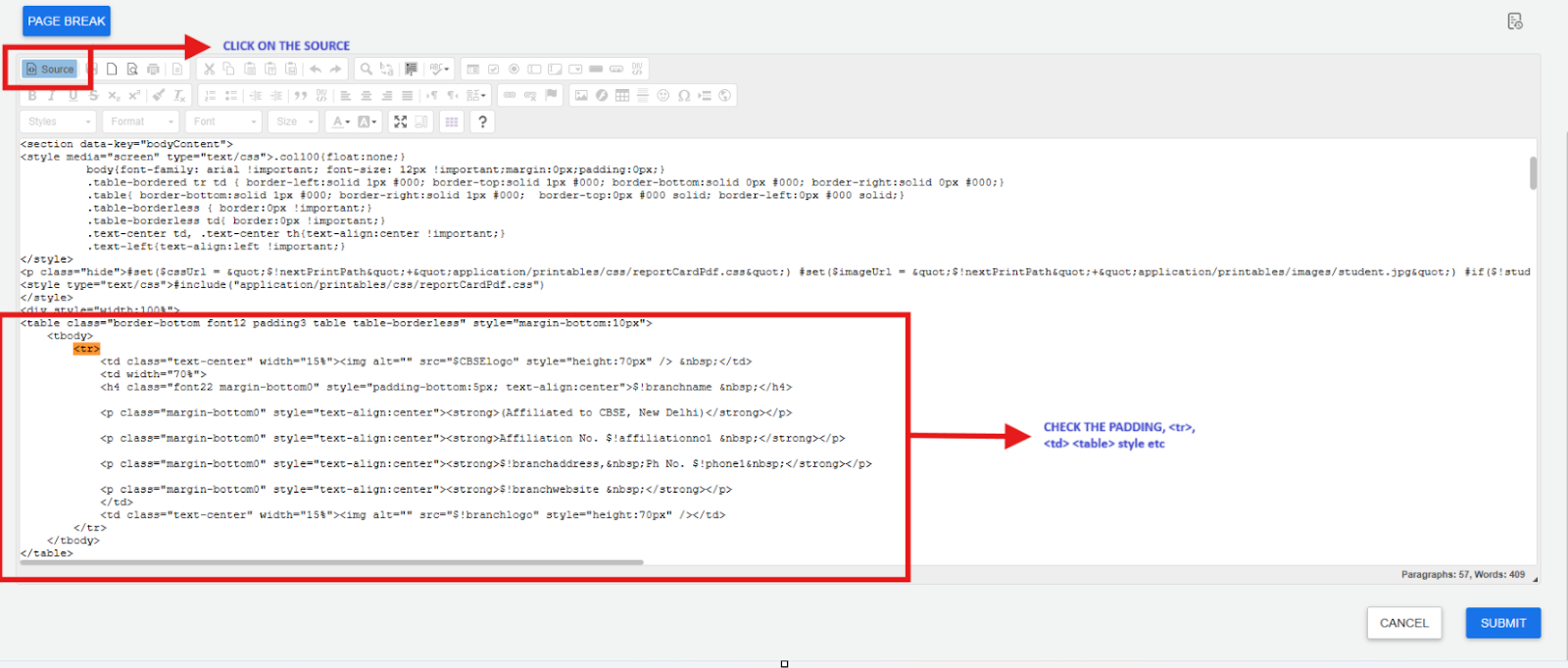The image size is (1568, 668).
Task: Click the Maximize editor icon
Action: coord(401,121)
